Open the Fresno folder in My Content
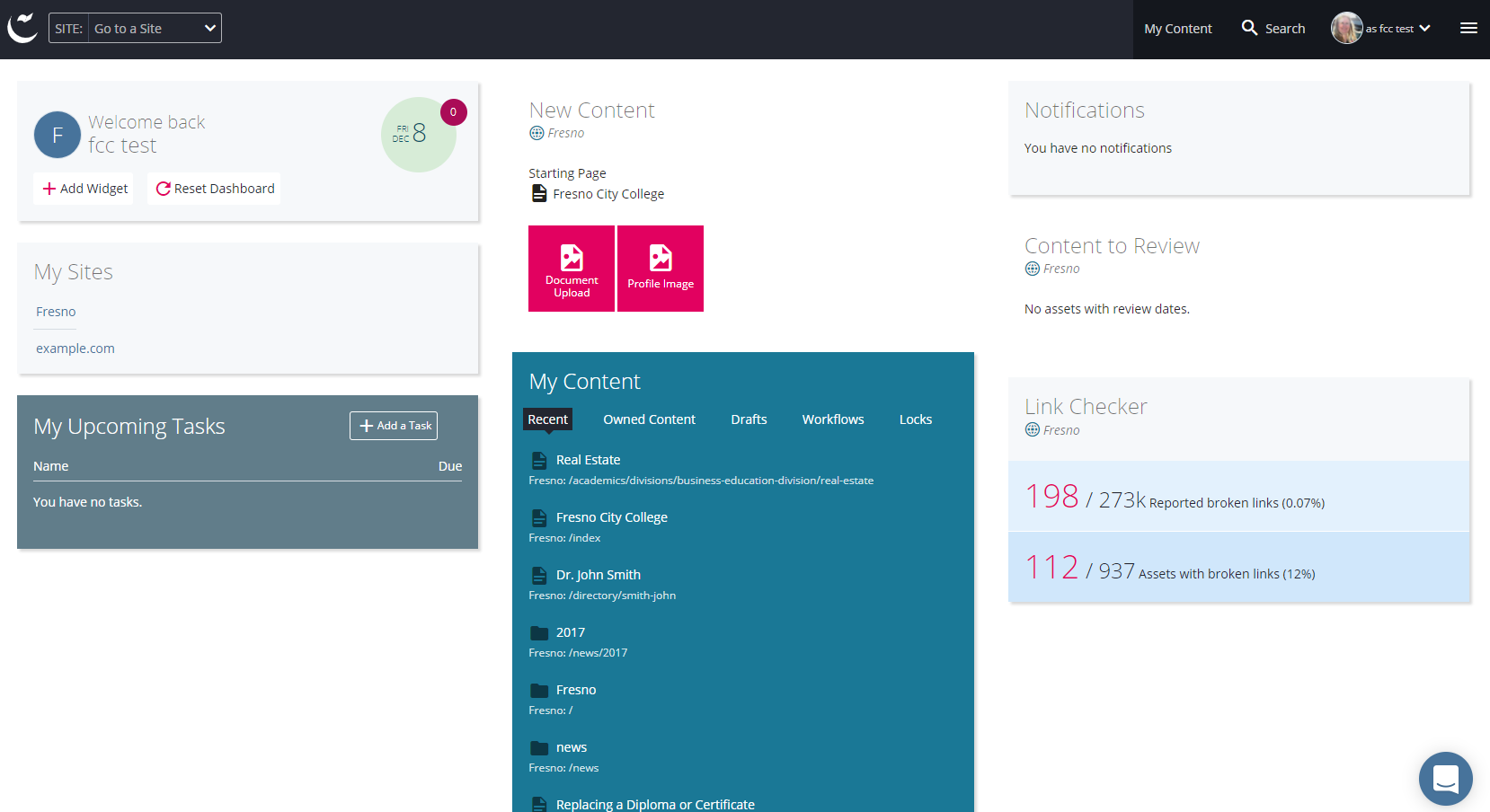This screenshot has width=1490, height=812. (x=575, y=690)
